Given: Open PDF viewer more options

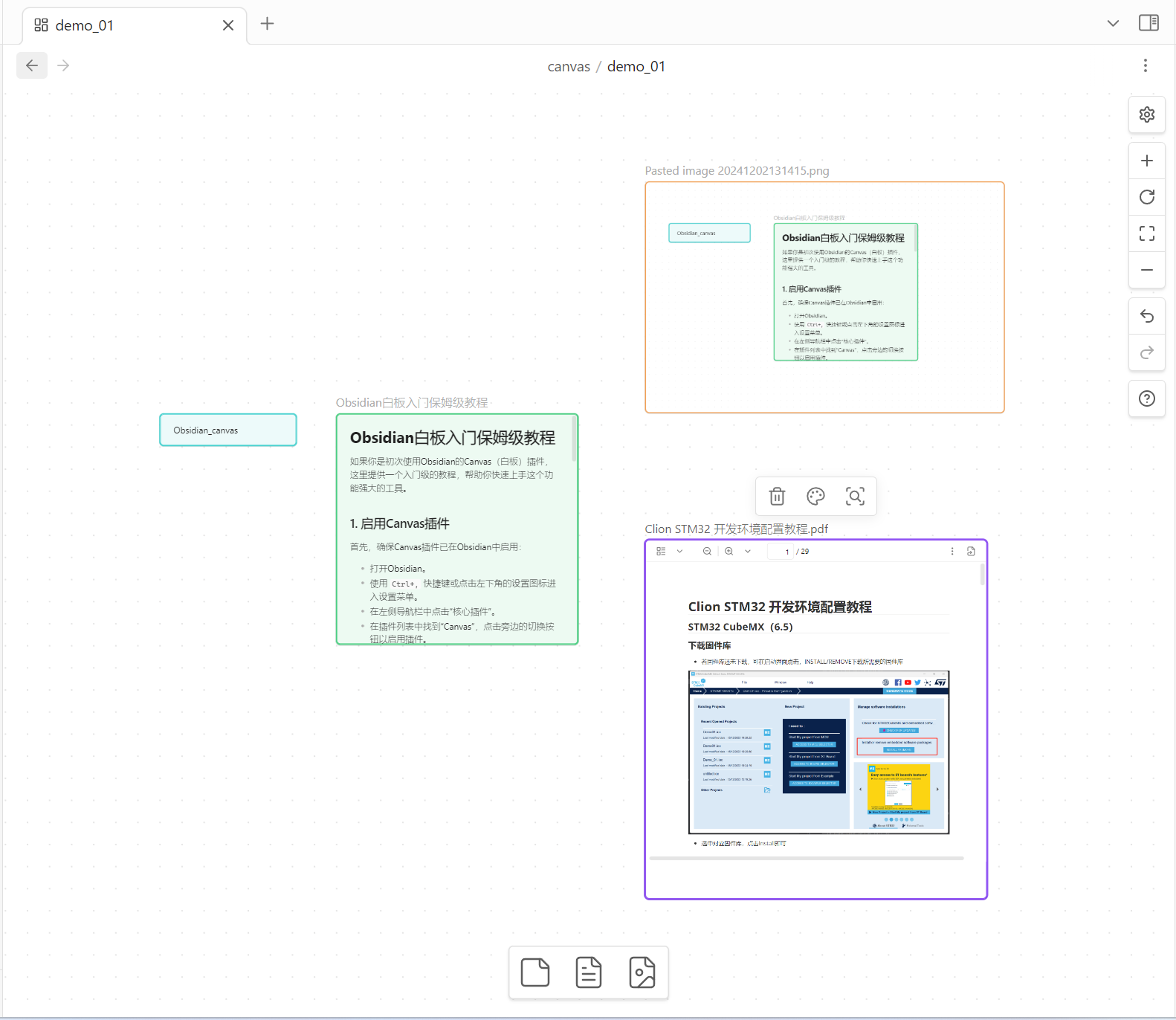Looking at the screenshot, I should 952,552.
